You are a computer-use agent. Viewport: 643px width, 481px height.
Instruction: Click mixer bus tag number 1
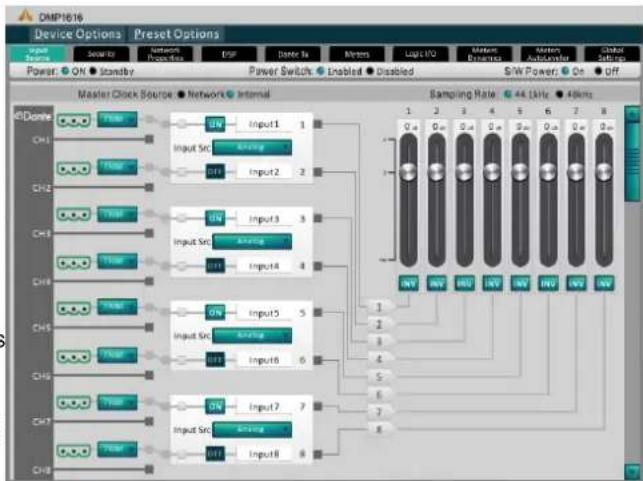[x=380, y=306]
